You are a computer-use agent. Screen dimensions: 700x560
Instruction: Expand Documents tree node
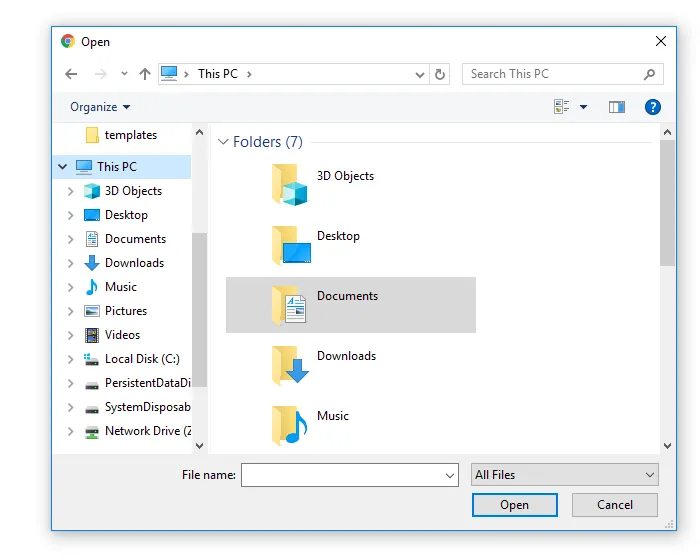(71, 239)
